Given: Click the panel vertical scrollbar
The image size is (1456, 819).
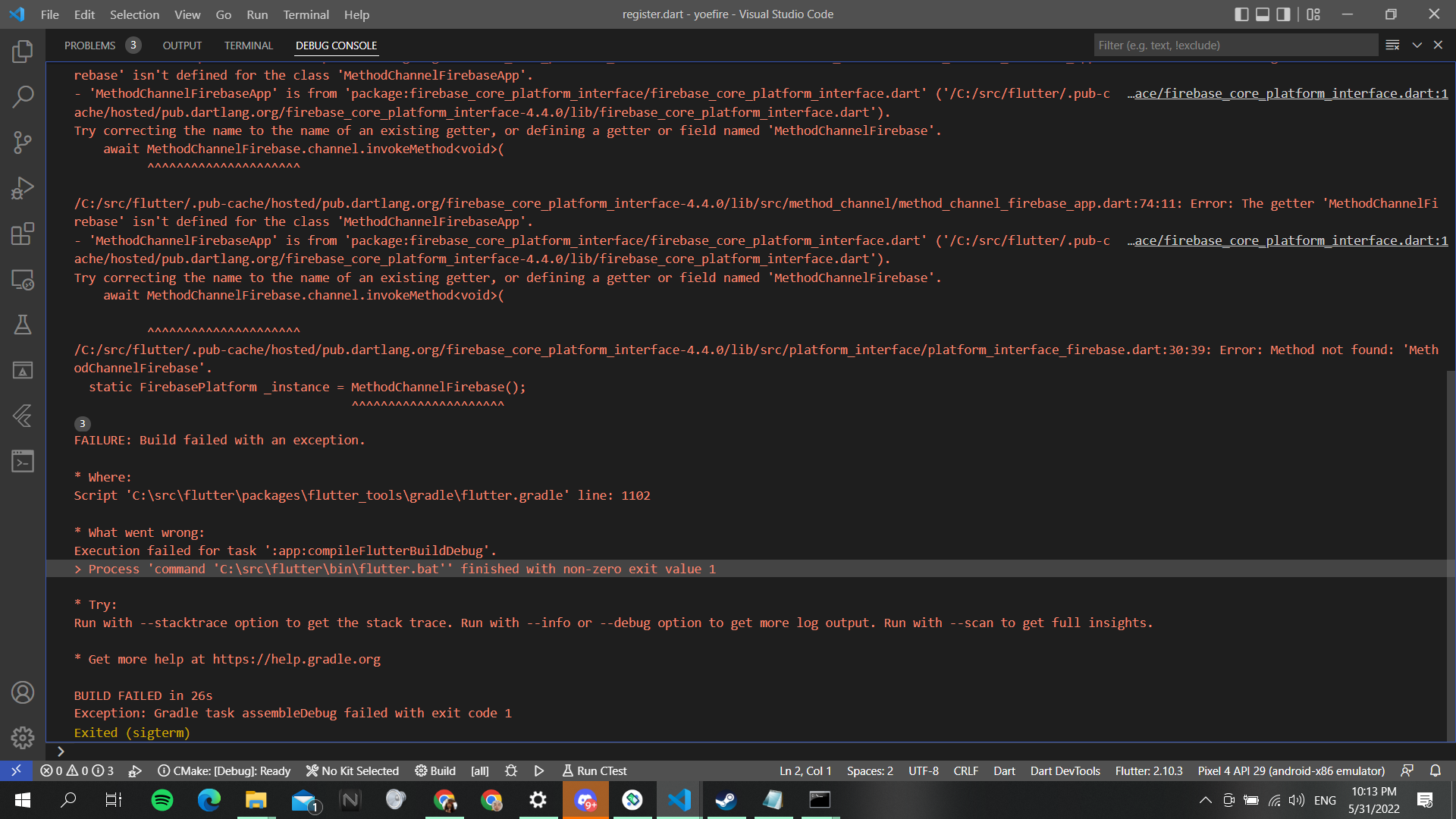Looking at the screenshot, I should coord(1451,556).
